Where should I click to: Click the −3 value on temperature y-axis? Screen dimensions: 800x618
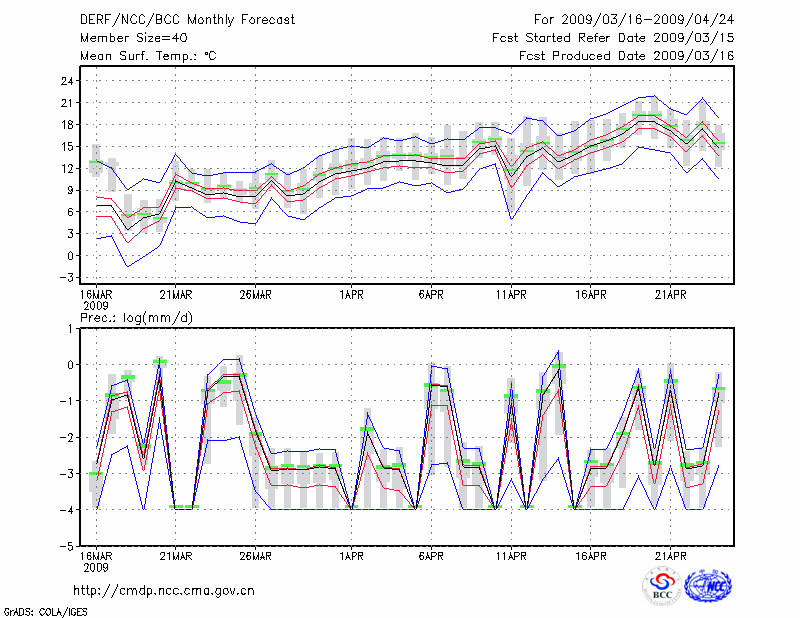click(66, 278)
